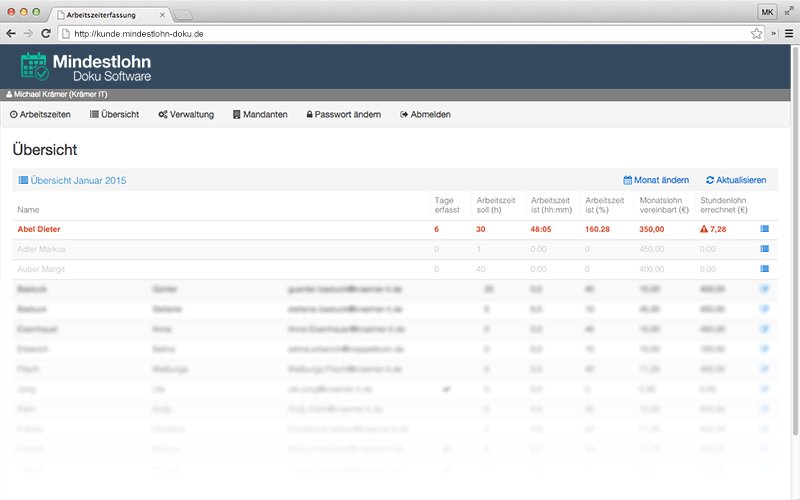Close the Arbeitszeiterfassung tab
This screenshot has height=500, width=800.
162,15
